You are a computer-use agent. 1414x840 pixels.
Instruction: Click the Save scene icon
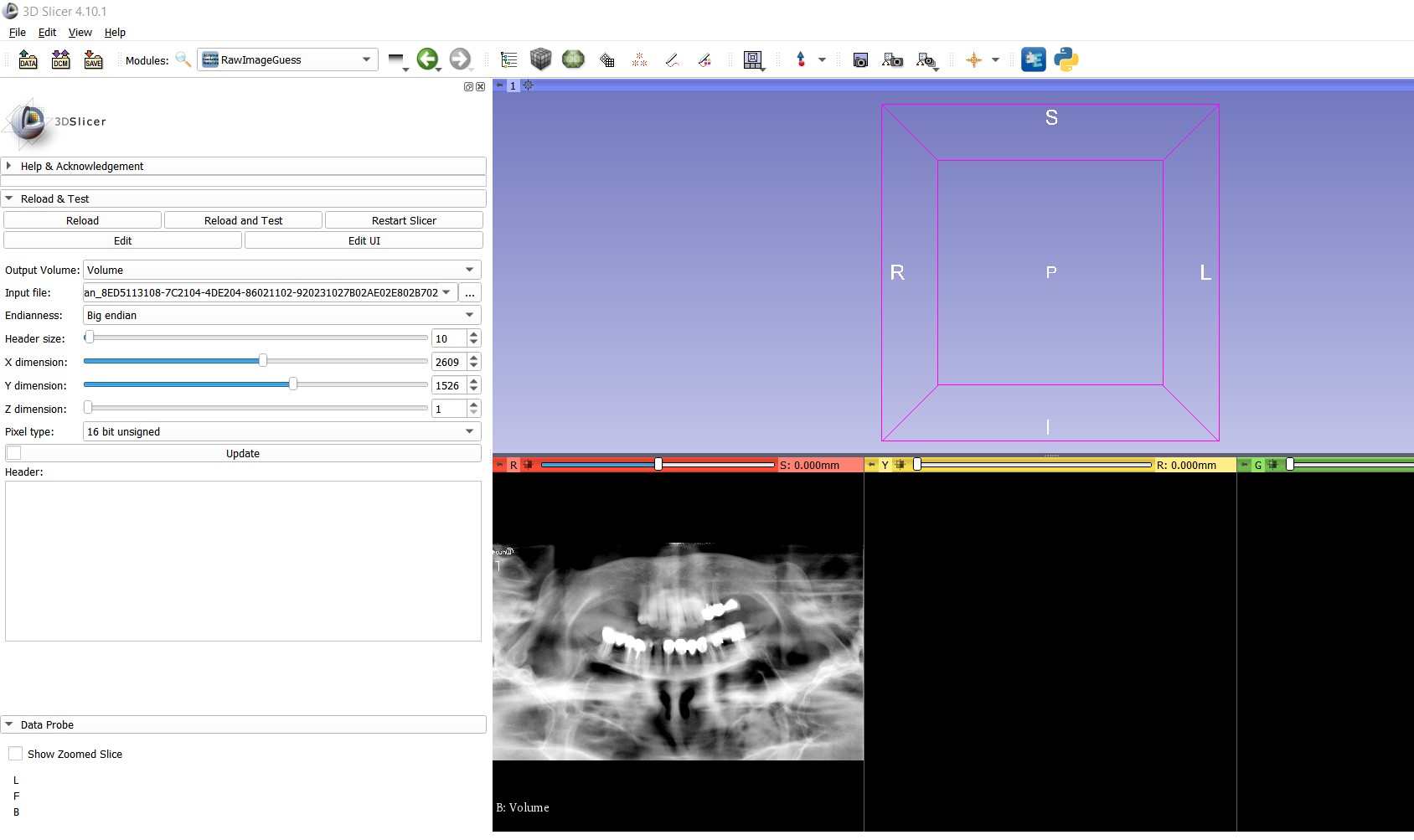point(93,59)
